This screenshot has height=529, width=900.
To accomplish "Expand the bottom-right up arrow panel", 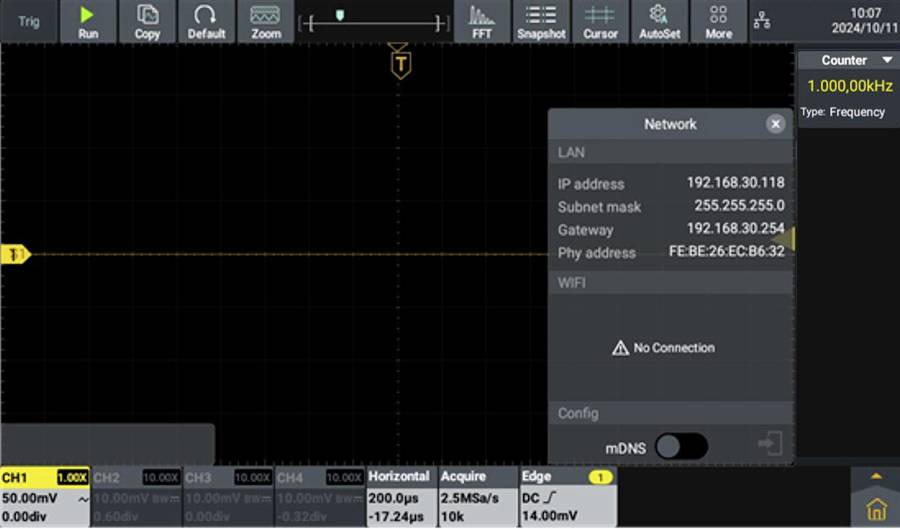I will point(877,476).
